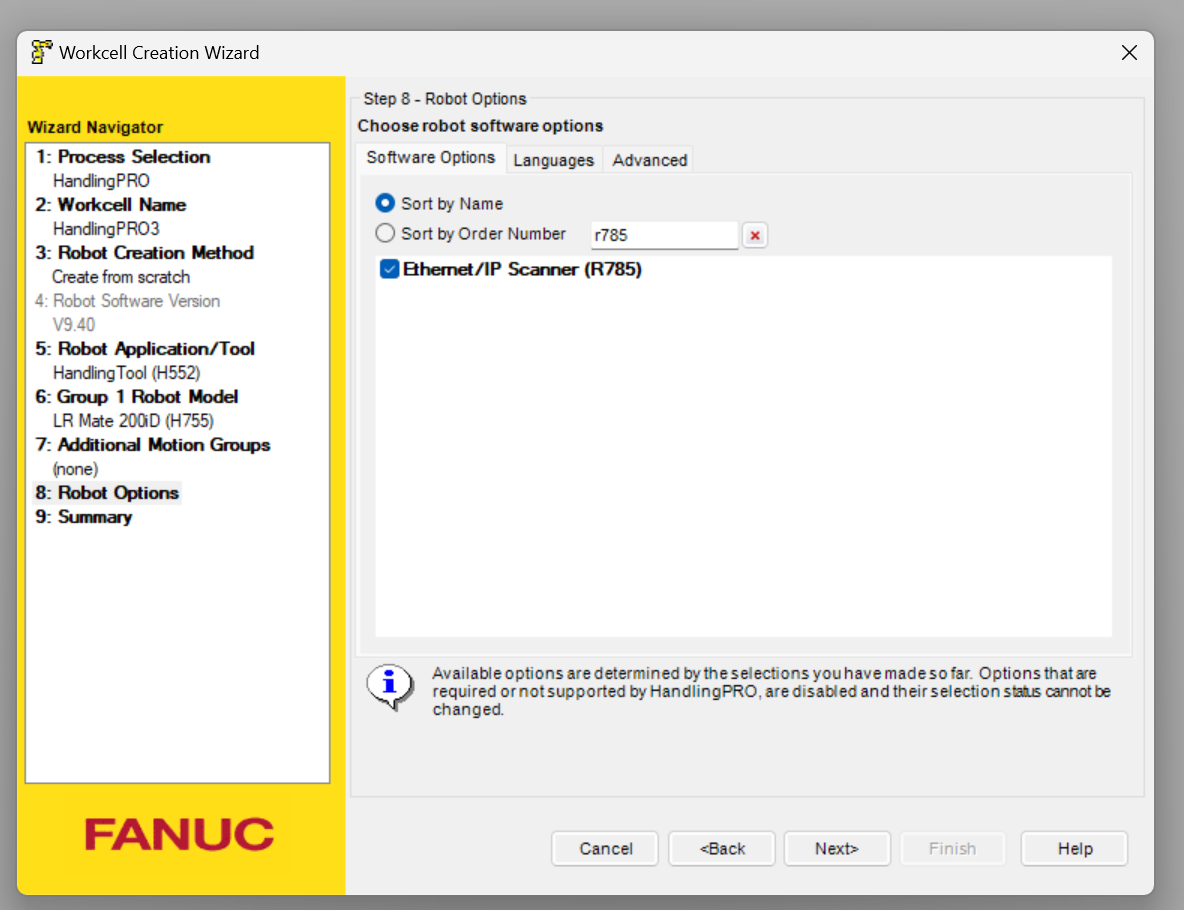This screenshot has height=910, width=1184.
Task: Switch to the Software Options tab
Action: [x=430, y=157]
